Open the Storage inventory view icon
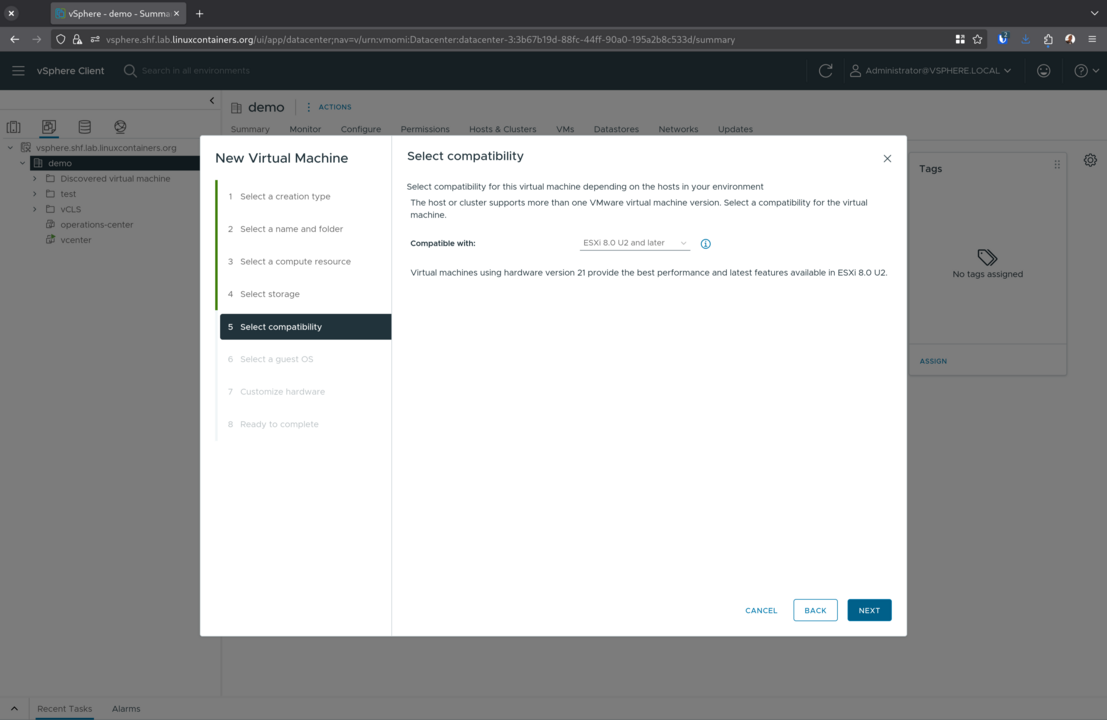Screen dimensions: 1107x720 pos(85,128)
